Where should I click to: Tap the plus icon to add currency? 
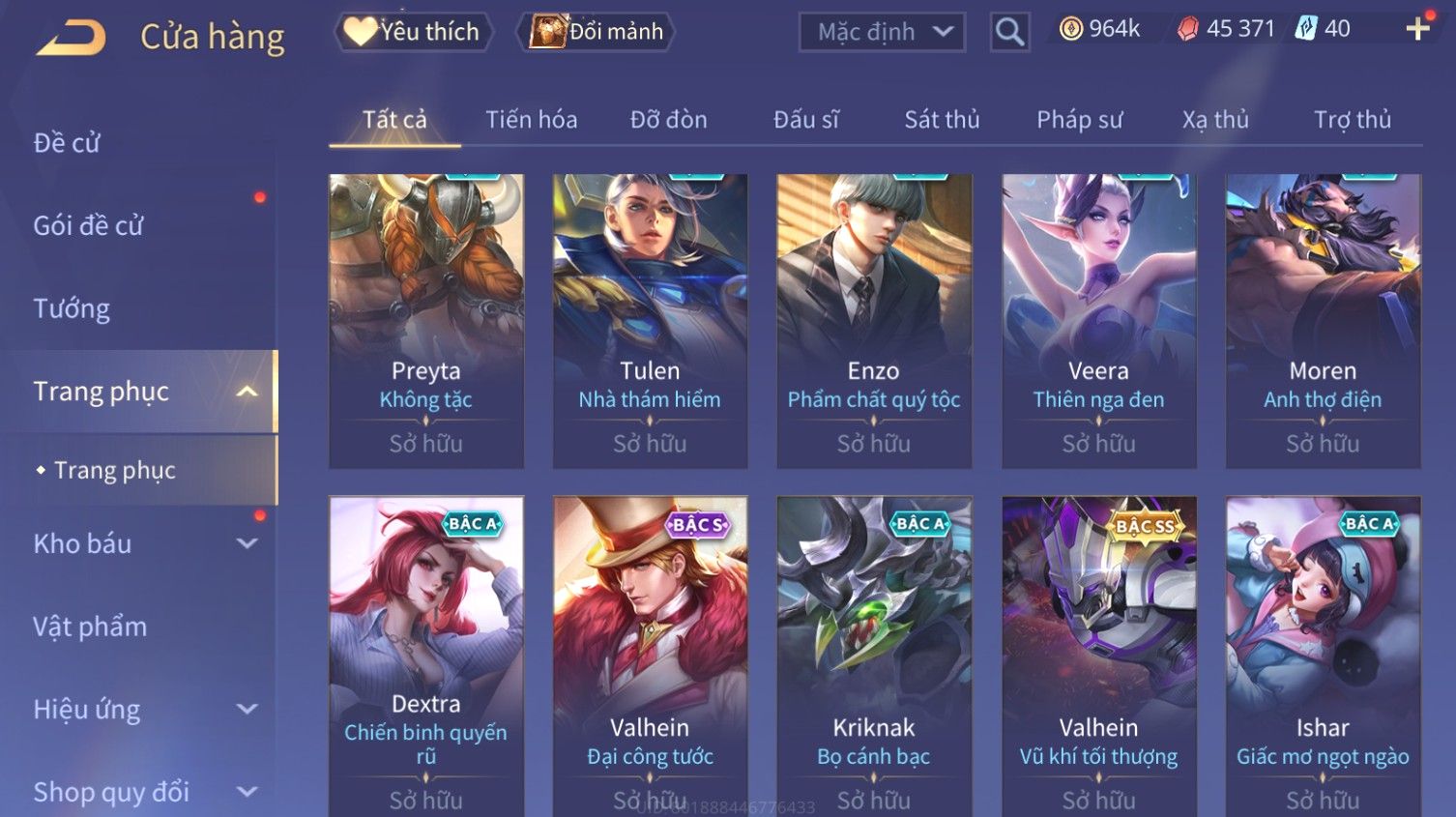click(x=1418, y=29)
